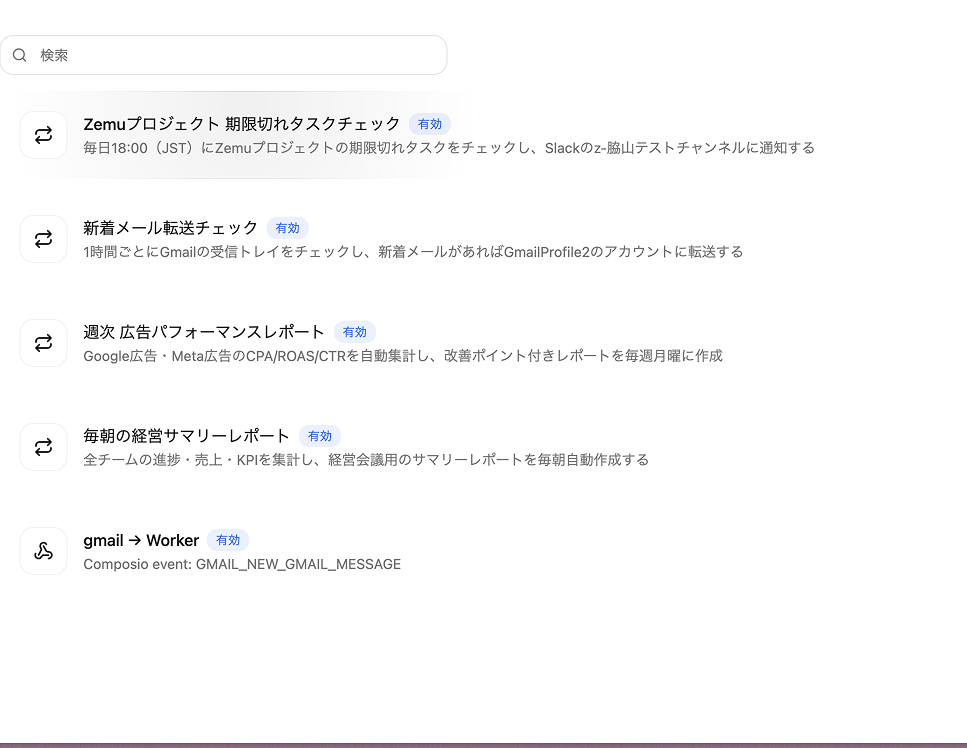Click webhook icon beside gmail → Worker
The image size is (967, 748).
click(43, 551)
